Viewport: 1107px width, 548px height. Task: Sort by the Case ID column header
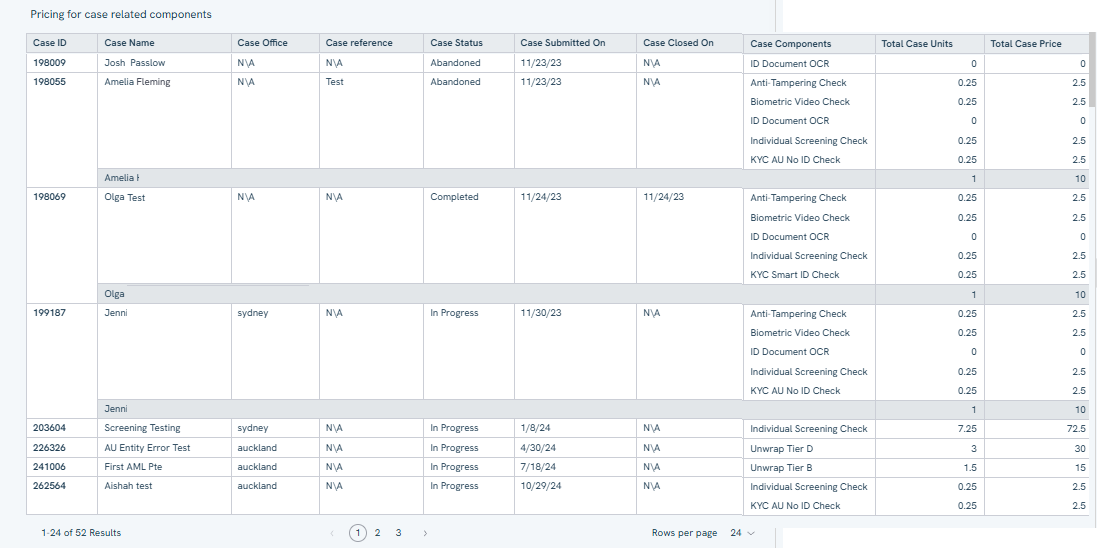click(62, 43)
